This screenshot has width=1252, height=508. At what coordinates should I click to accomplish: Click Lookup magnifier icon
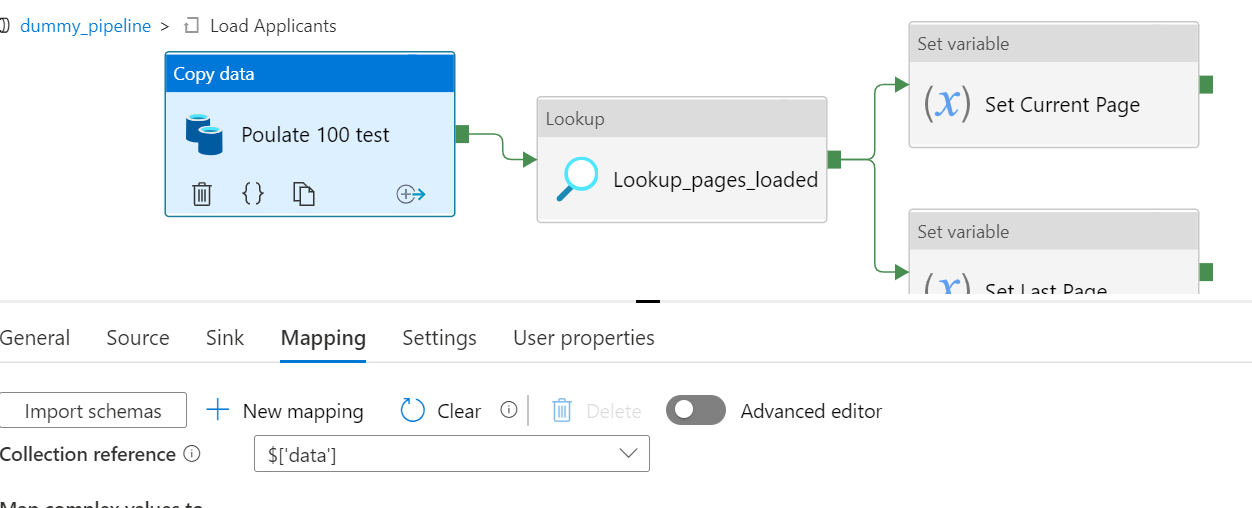click(577, 180)
